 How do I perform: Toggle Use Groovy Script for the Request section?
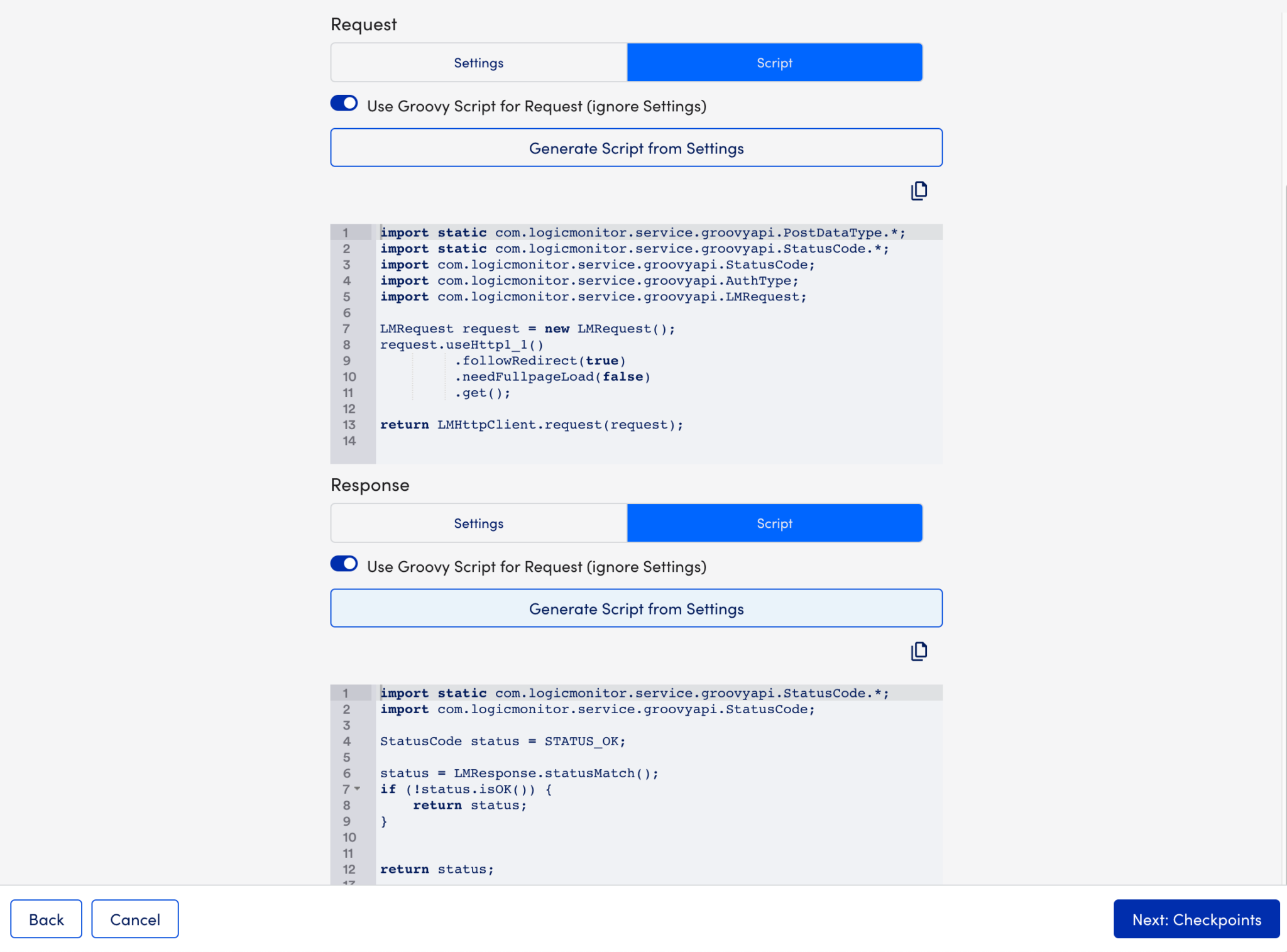point(344,102)
